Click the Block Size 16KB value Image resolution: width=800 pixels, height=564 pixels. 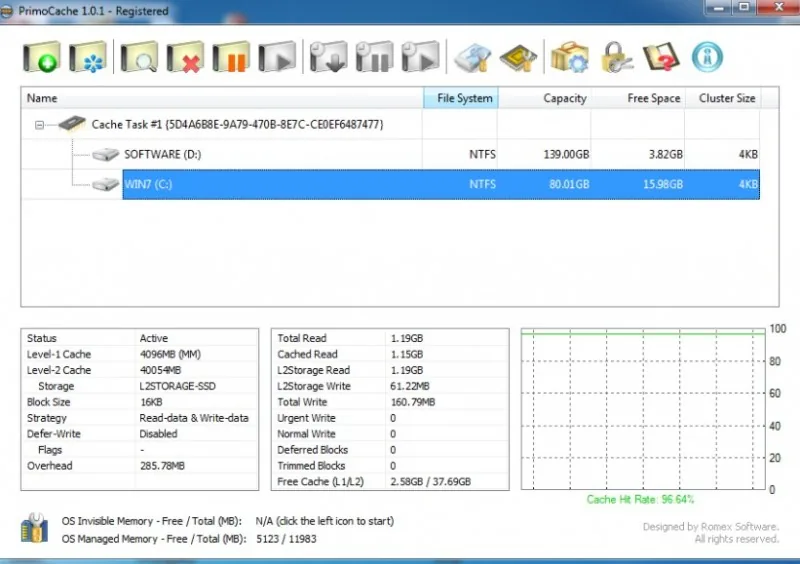(x=151, y=402)
